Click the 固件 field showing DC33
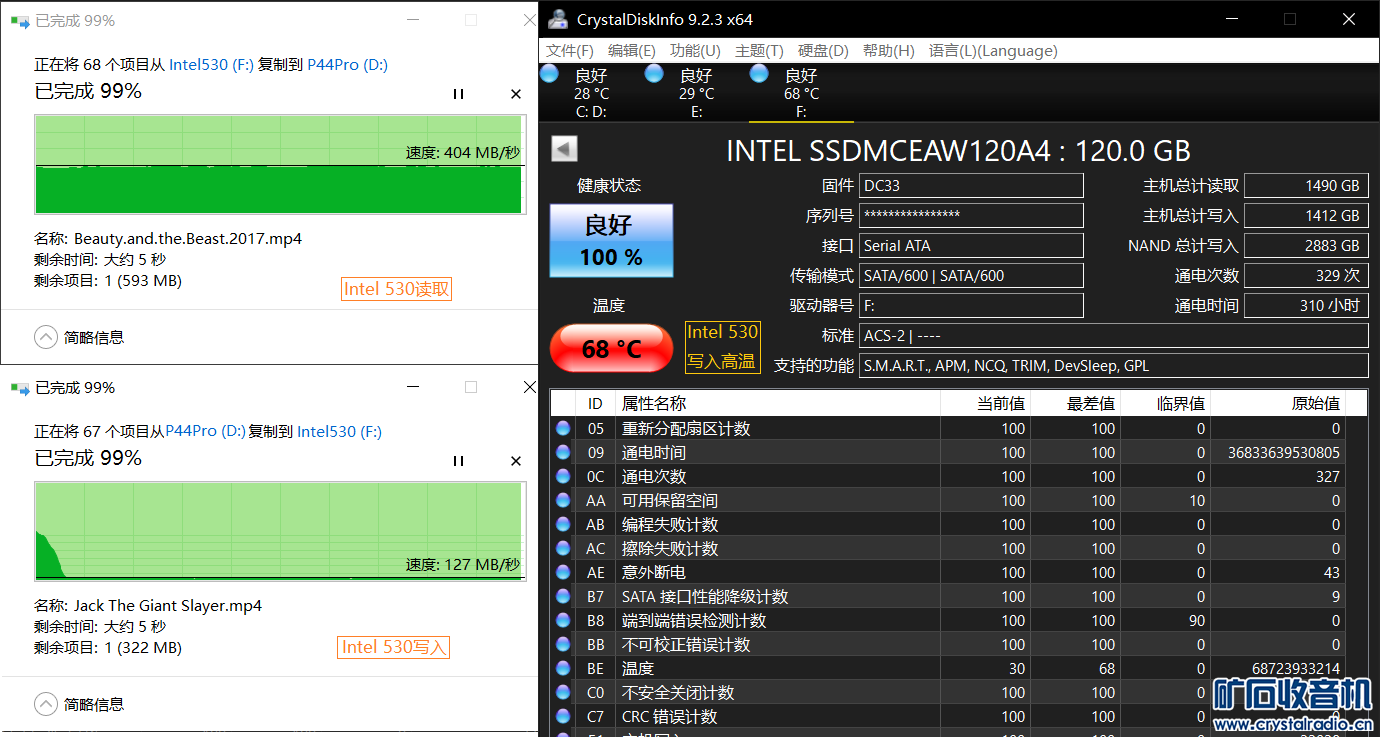The width and height of the screenshot is (1380, 737). (971, 186)
